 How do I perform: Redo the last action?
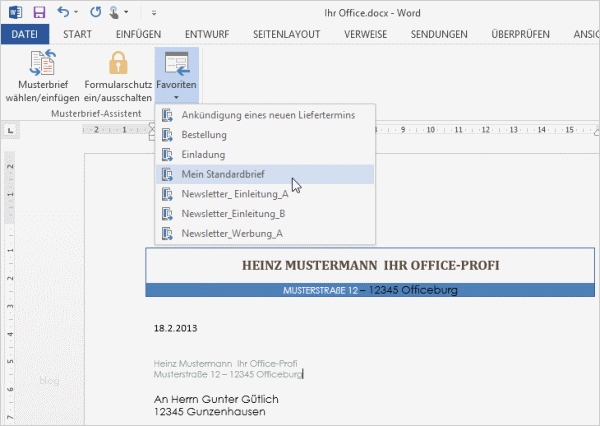[95, 12]
